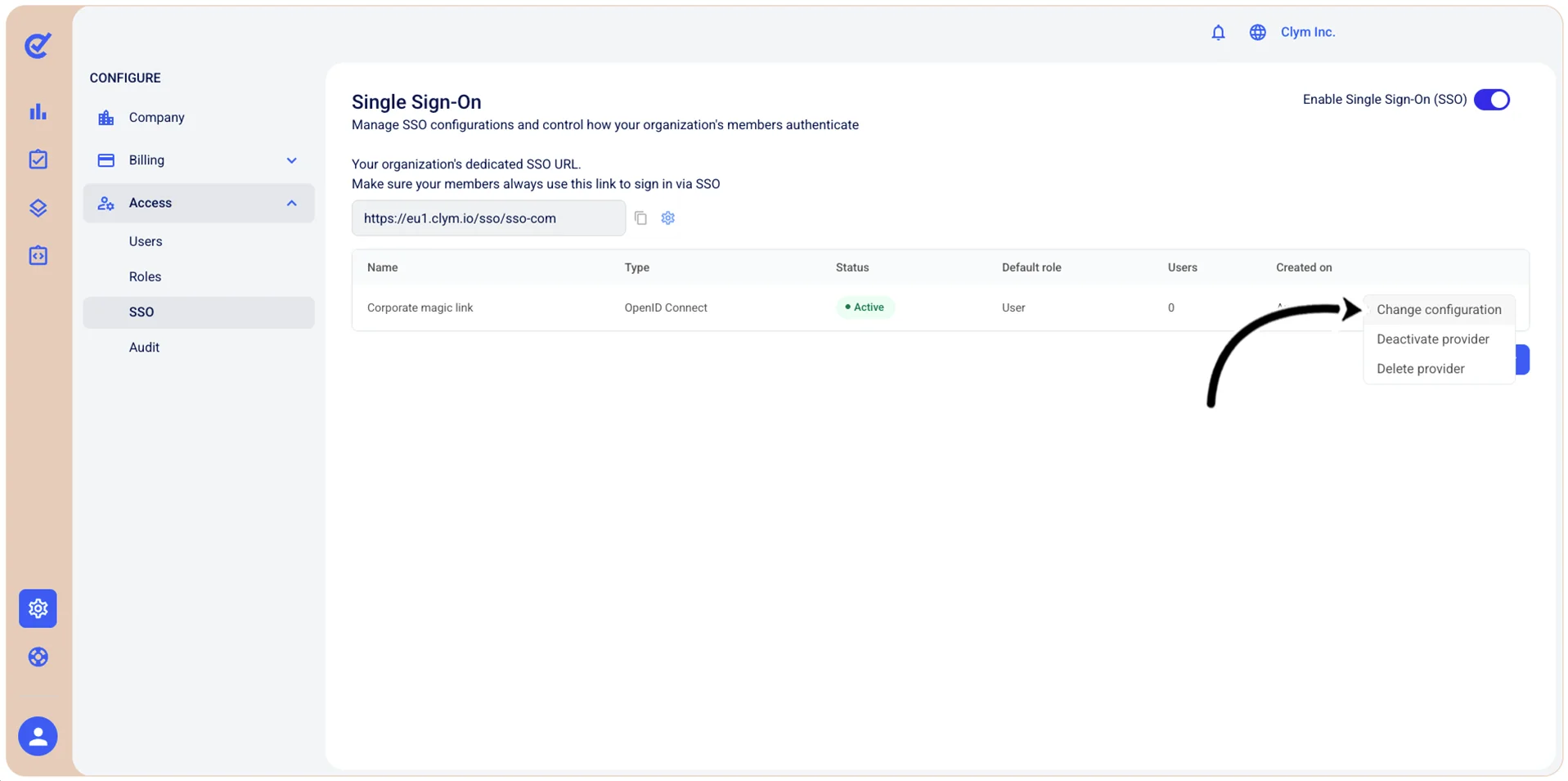Click the Name column header
The width and height of the screenshot is (1568, 781).
tap(382, 267)
